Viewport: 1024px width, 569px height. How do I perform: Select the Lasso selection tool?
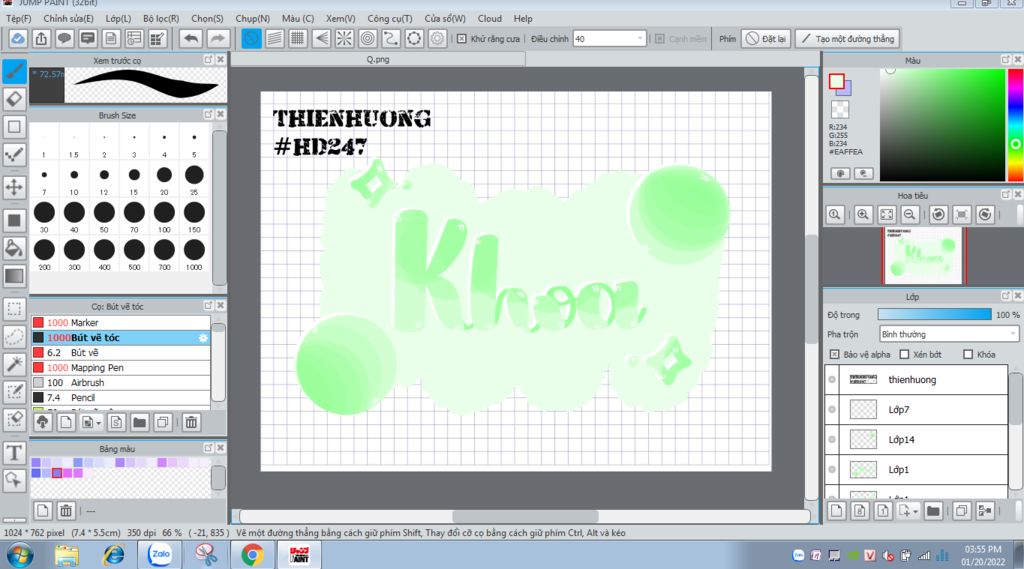pos(14,337)
